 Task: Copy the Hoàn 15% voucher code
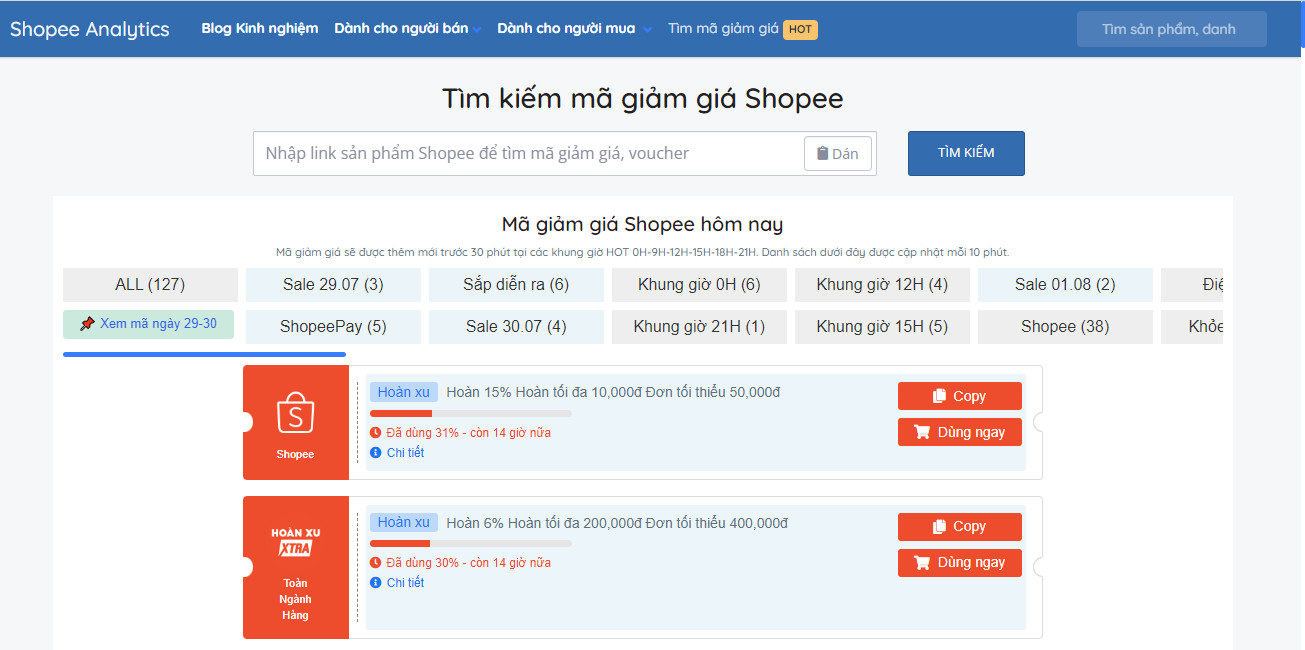point(959,396)
